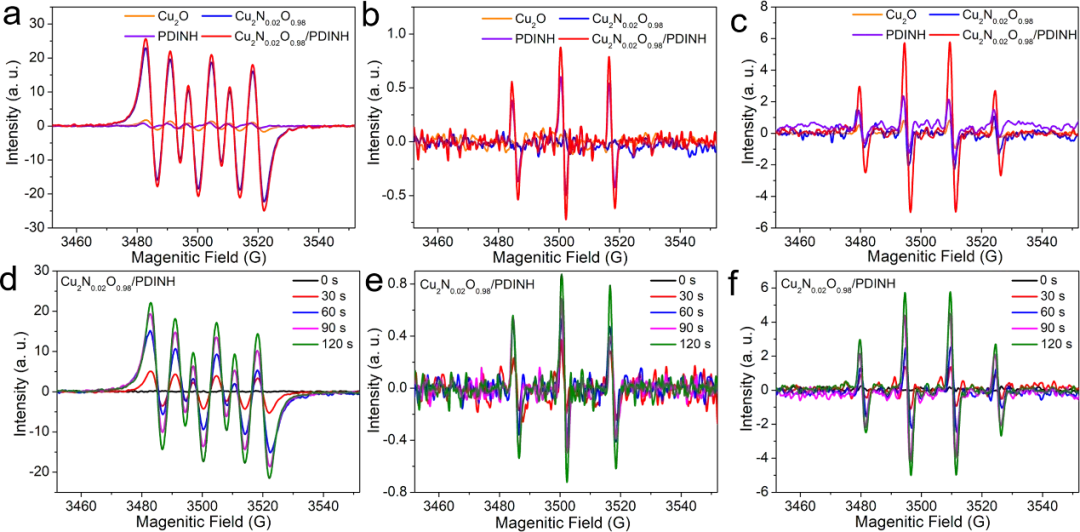Click the magenta 90 s legend swatch in bottom-right plot
The height and width of the screenshot is (532, 1080).
click(1027, 329)
